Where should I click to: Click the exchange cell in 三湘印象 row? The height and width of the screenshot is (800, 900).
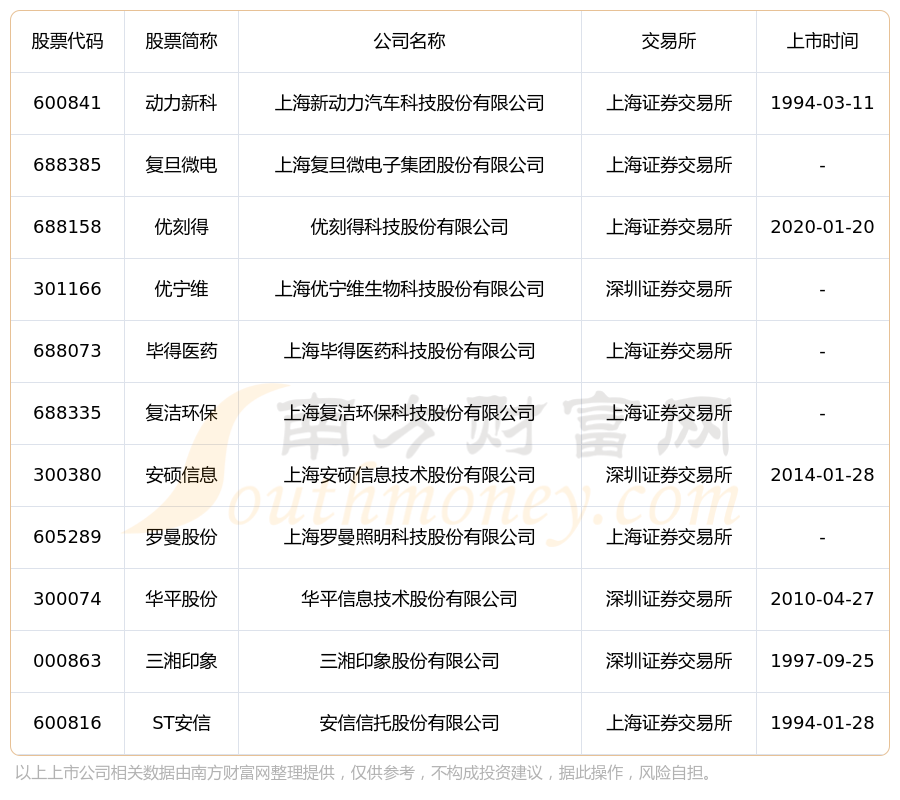point(669,661)
